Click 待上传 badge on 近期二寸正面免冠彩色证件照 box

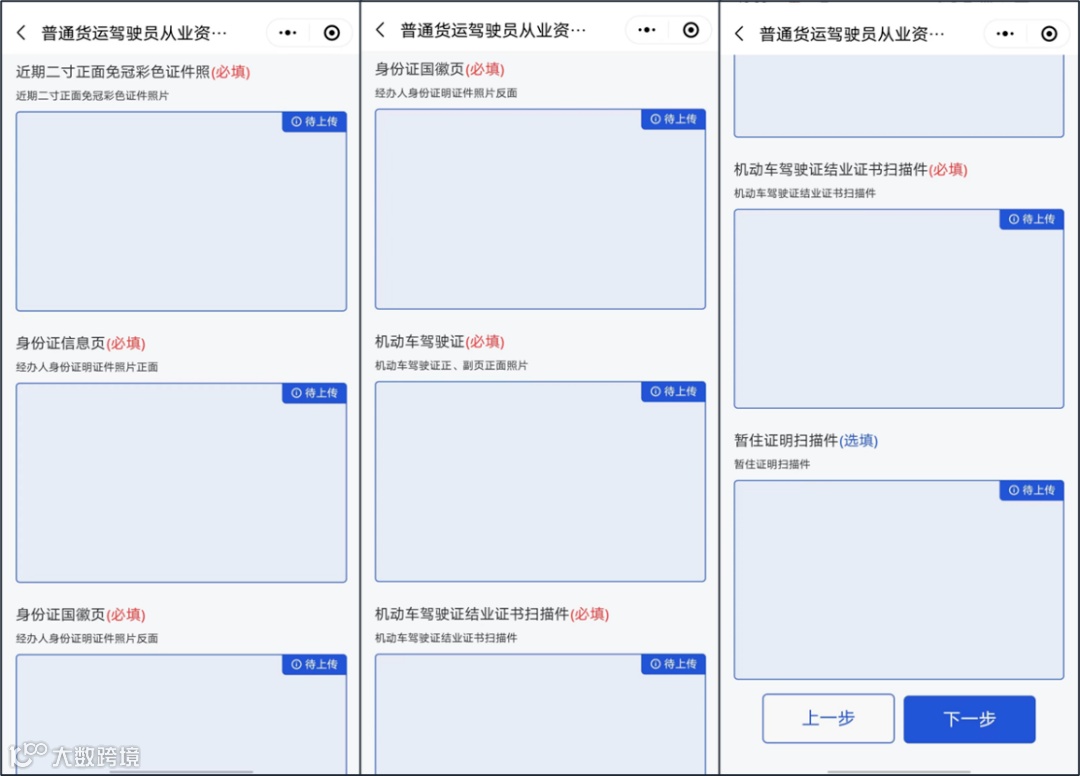(314, 122)
